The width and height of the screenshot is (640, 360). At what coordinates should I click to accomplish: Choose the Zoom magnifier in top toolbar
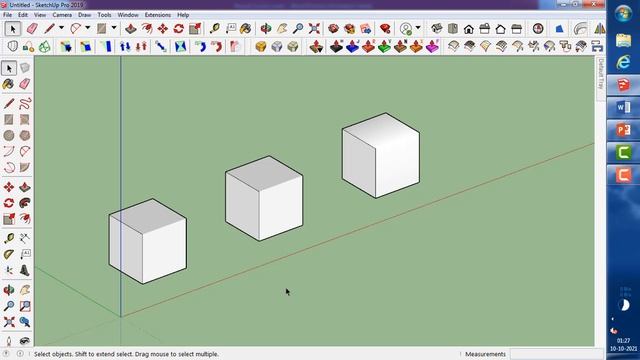[298, 29]
